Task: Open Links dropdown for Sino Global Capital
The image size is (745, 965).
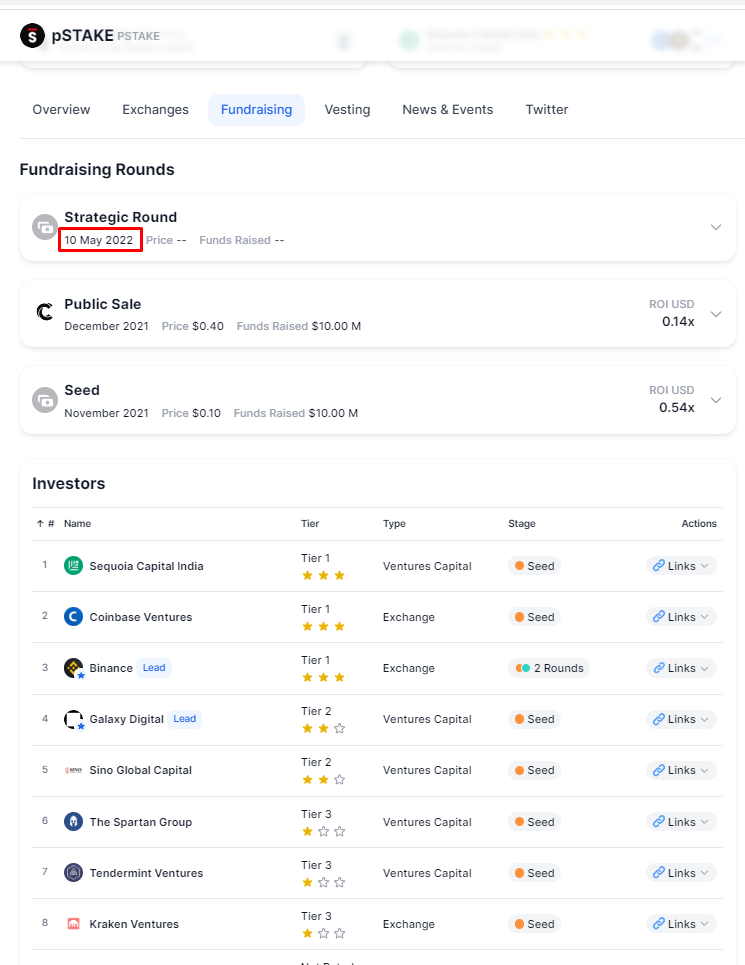Action: [x=681, y=770]
